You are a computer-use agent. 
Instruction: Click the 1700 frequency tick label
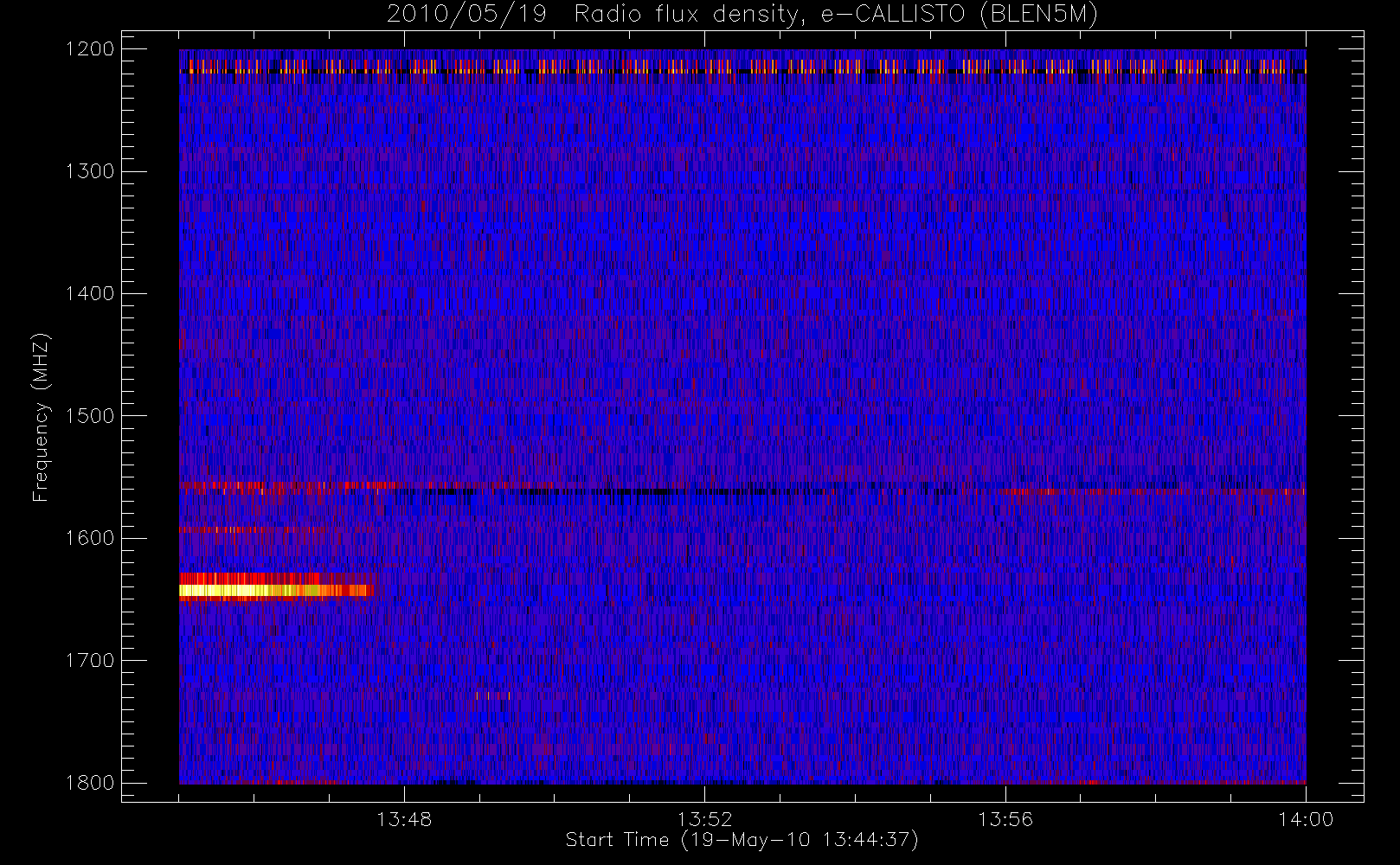[x=90, y=660]
